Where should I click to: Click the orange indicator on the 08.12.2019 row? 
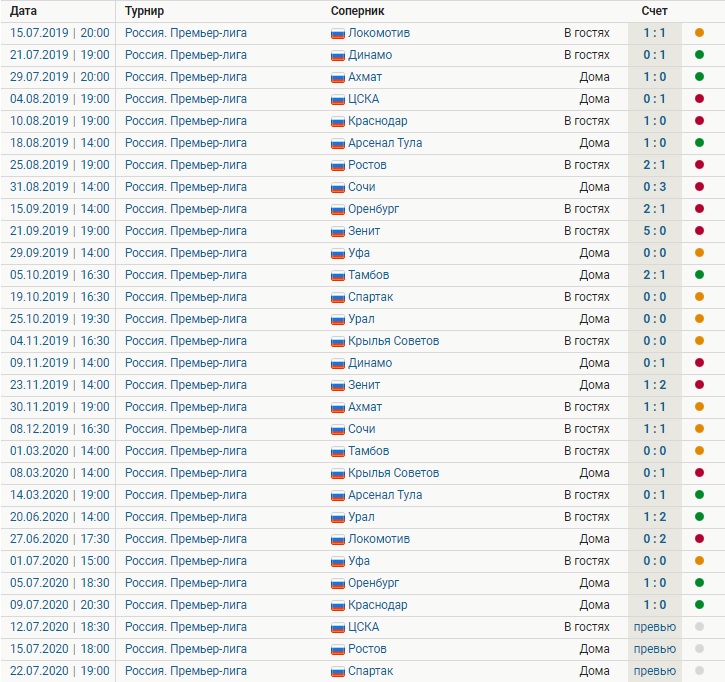click(x=699, y=429)
